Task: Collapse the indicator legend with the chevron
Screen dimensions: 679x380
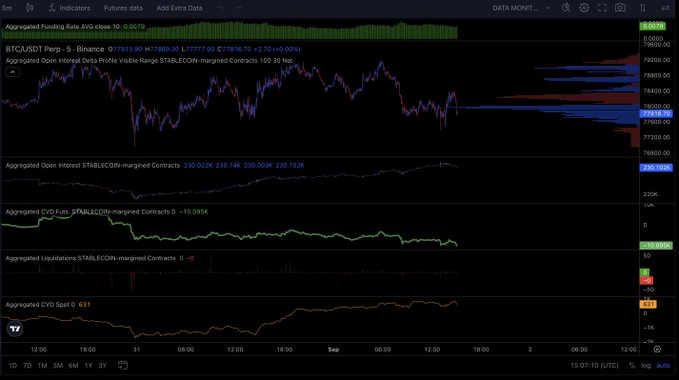Action: click(x=13, y=72)
